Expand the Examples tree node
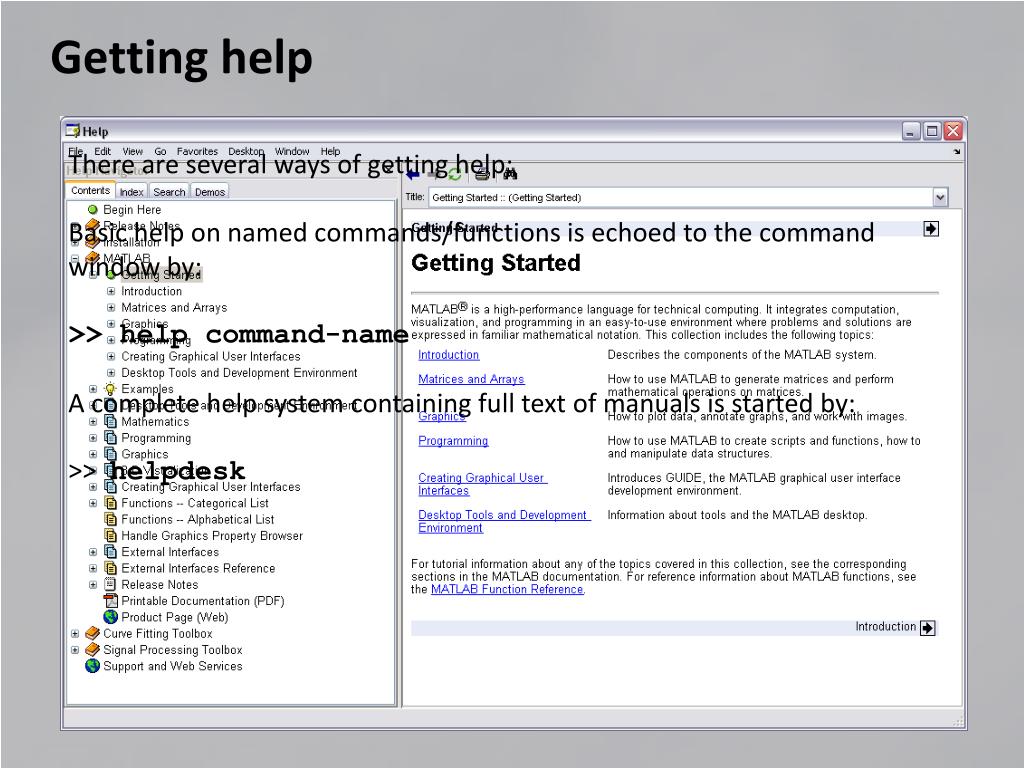This screenshot has height=768, width=1024. (x=93, y=389)
